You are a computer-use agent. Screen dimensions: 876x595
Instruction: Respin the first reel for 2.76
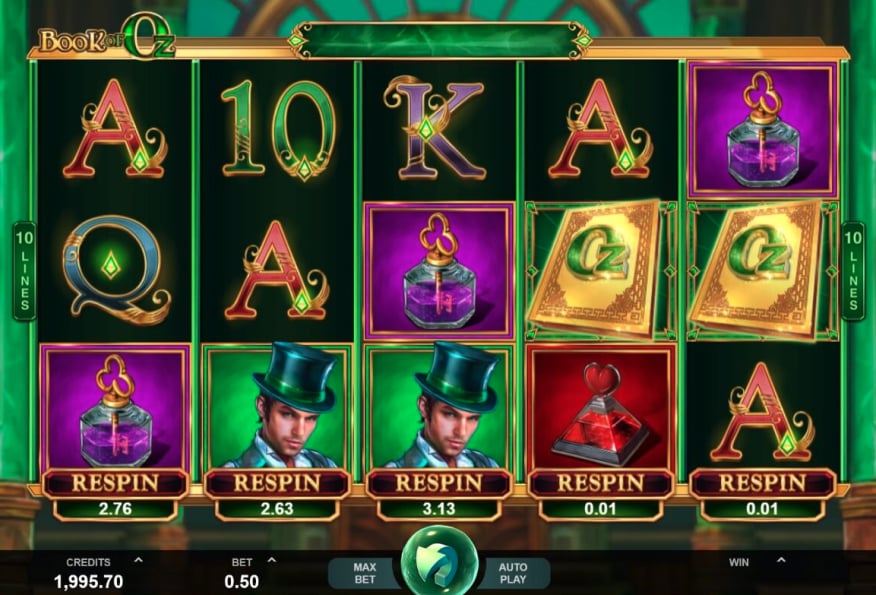(116, 483)
